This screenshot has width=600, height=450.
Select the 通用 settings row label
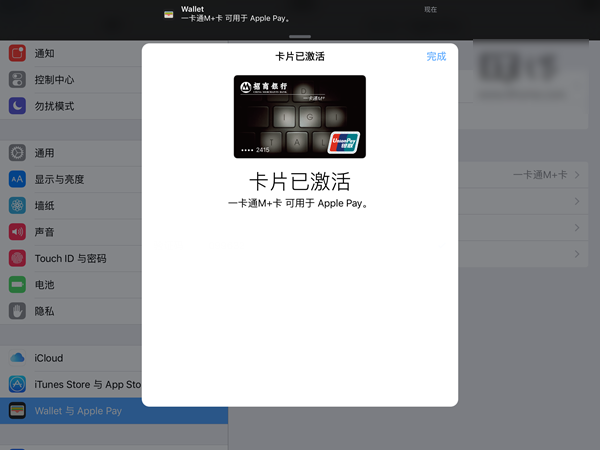(x=44, y=153)
